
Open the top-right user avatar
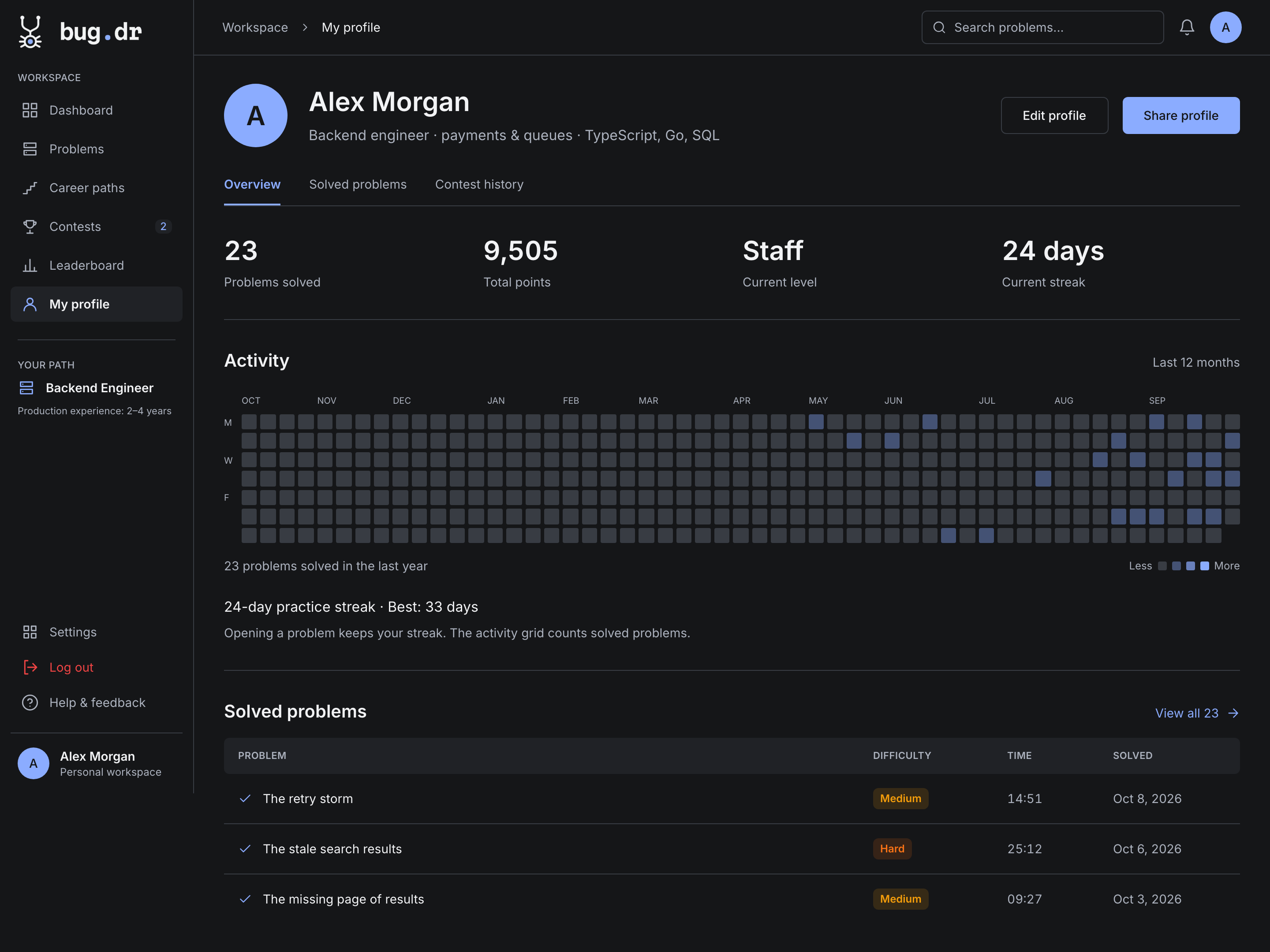point(1226,27)
